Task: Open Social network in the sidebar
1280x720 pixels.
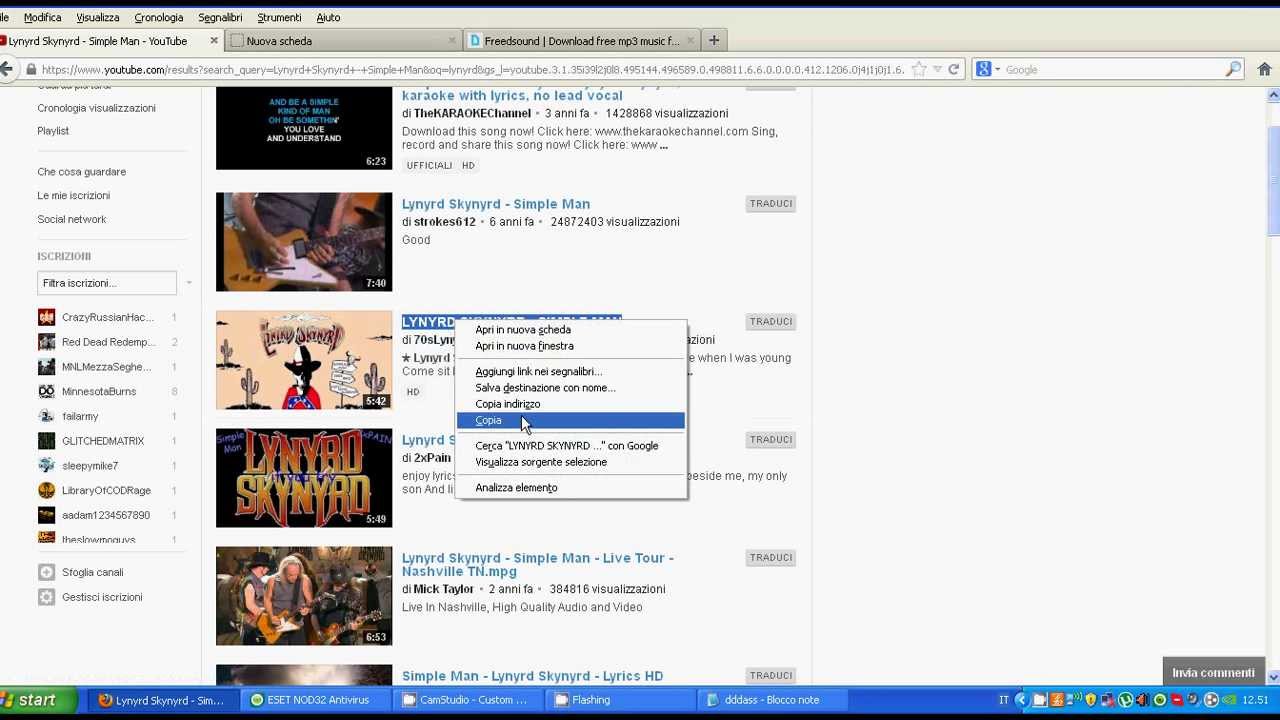Action: click(72, 220)
